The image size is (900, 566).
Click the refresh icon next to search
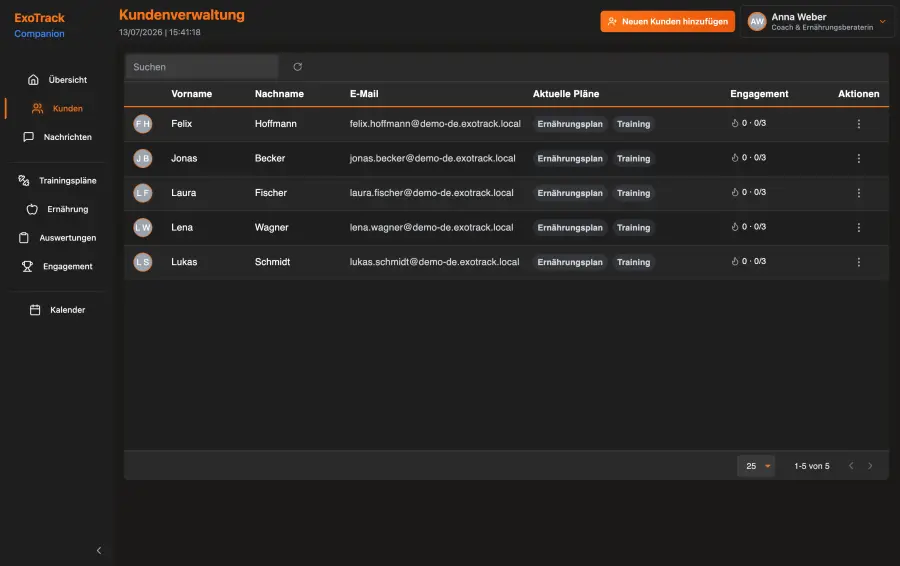coord(297,67)
